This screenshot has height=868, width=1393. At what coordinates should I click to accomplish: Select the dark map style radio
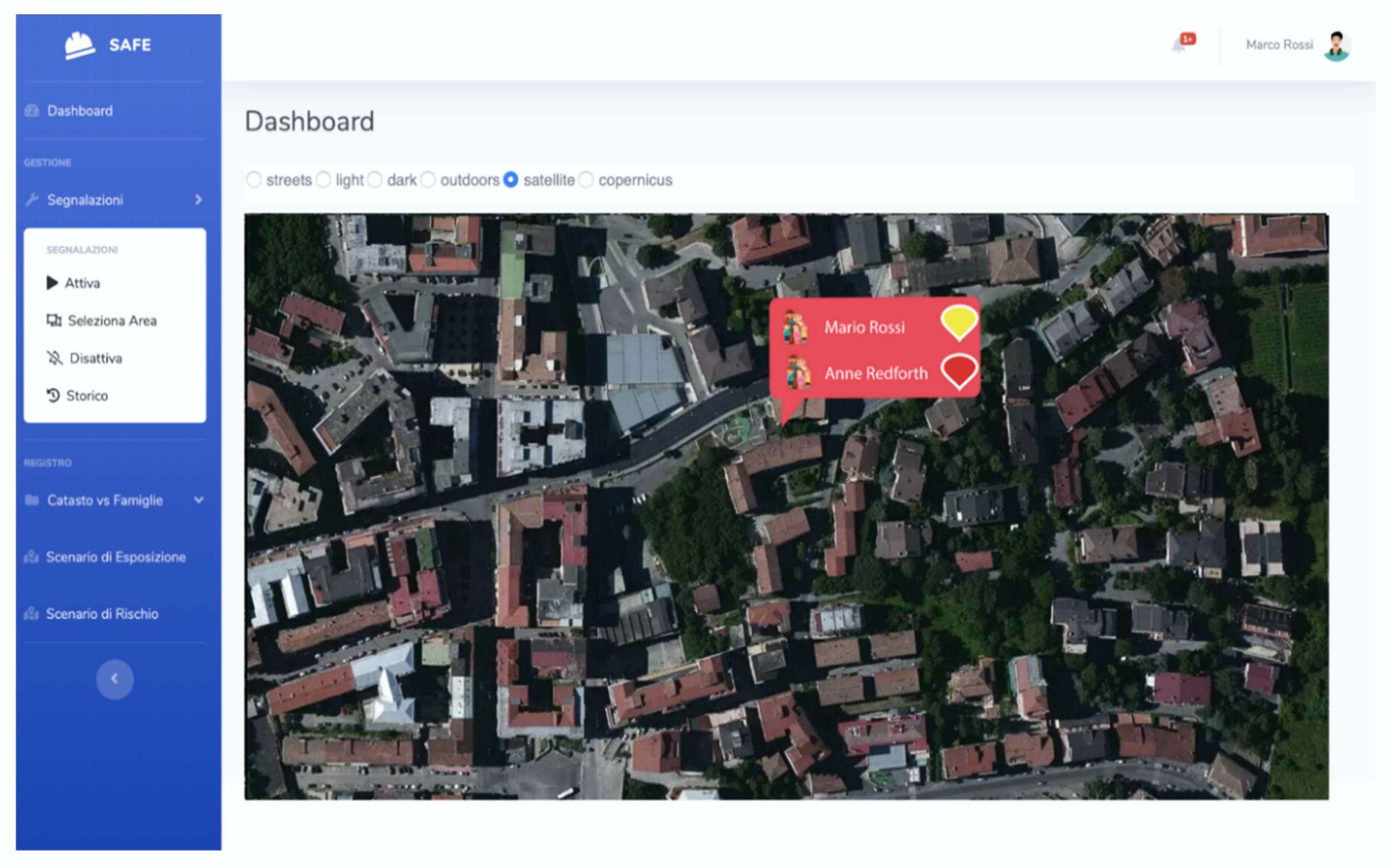point(375,180)
